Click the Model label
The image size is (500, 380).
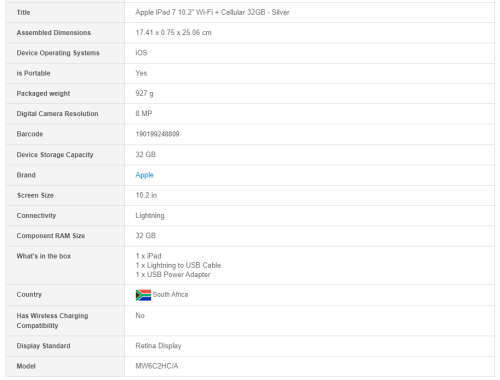[26, 366]
